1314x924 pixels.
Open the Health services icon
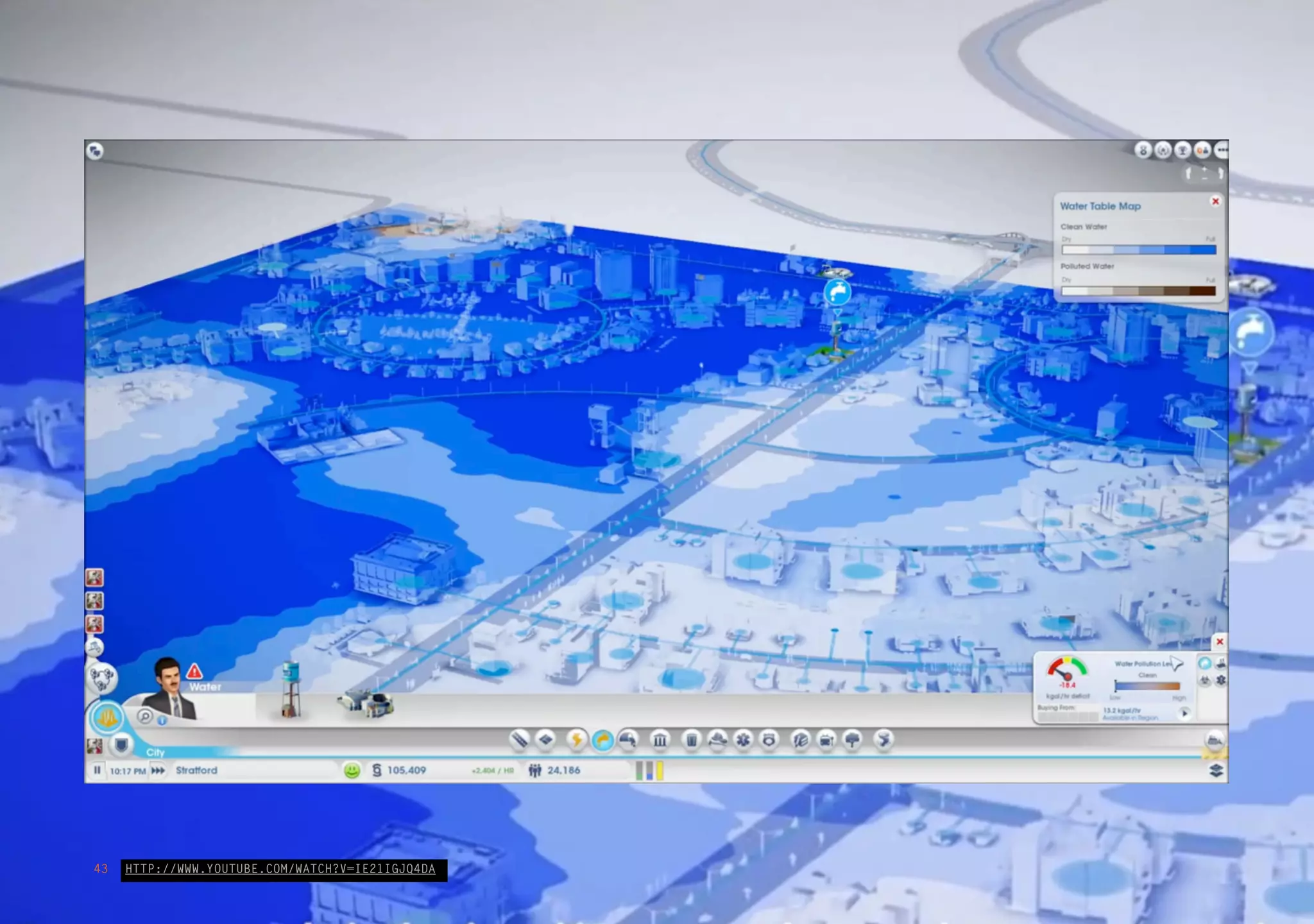(743, 740)
